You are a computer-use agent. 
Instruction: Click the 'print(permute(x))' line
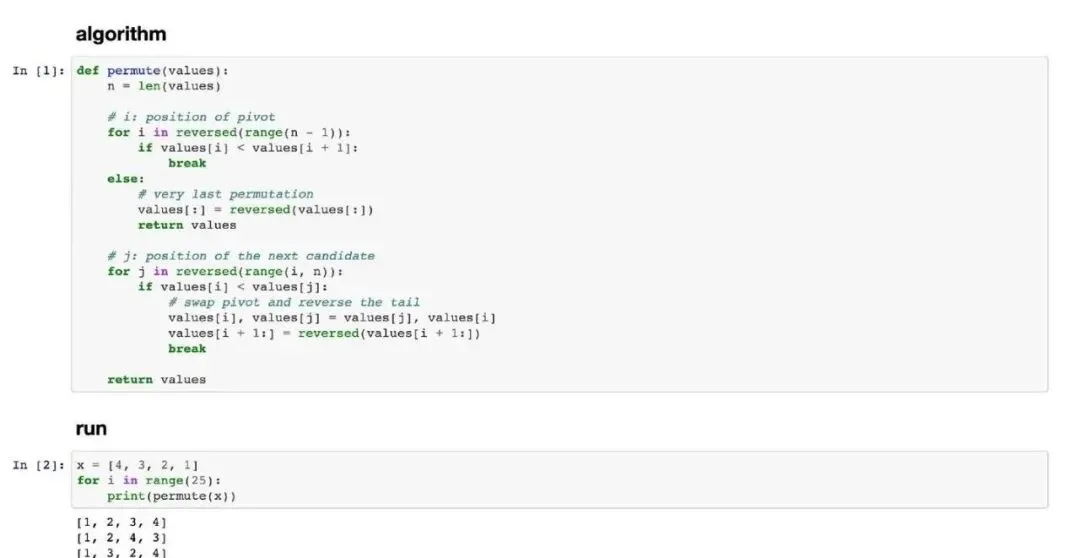coord(172,496)
